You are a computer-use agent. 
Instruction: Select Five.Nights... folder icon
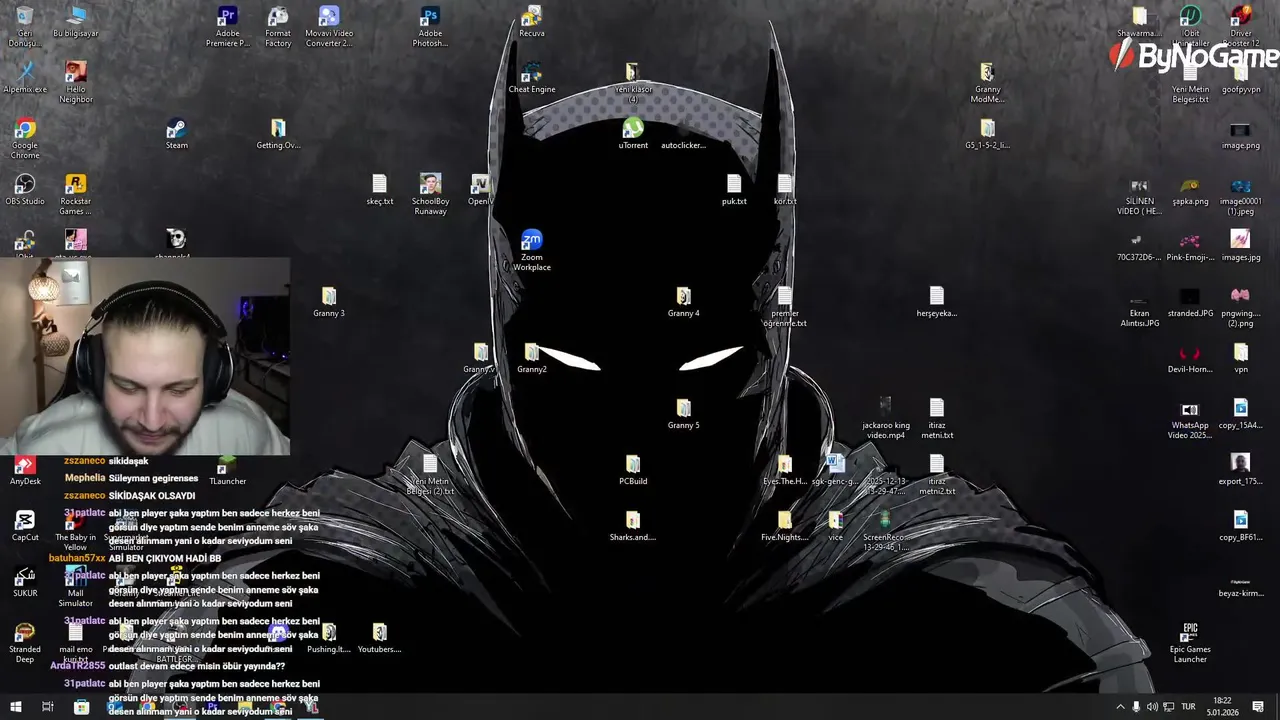785,526
